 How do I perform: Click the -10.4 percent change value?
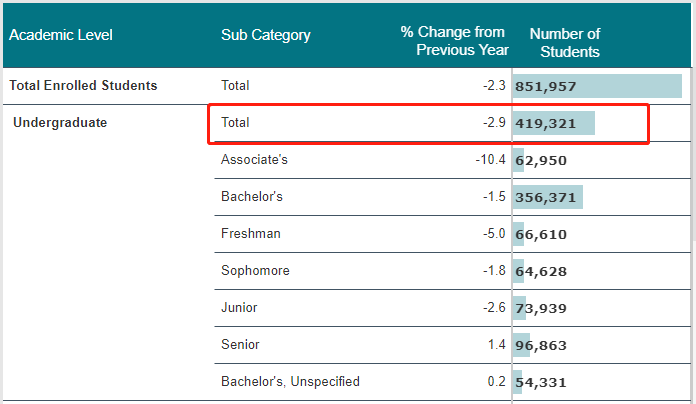[491, 160]
